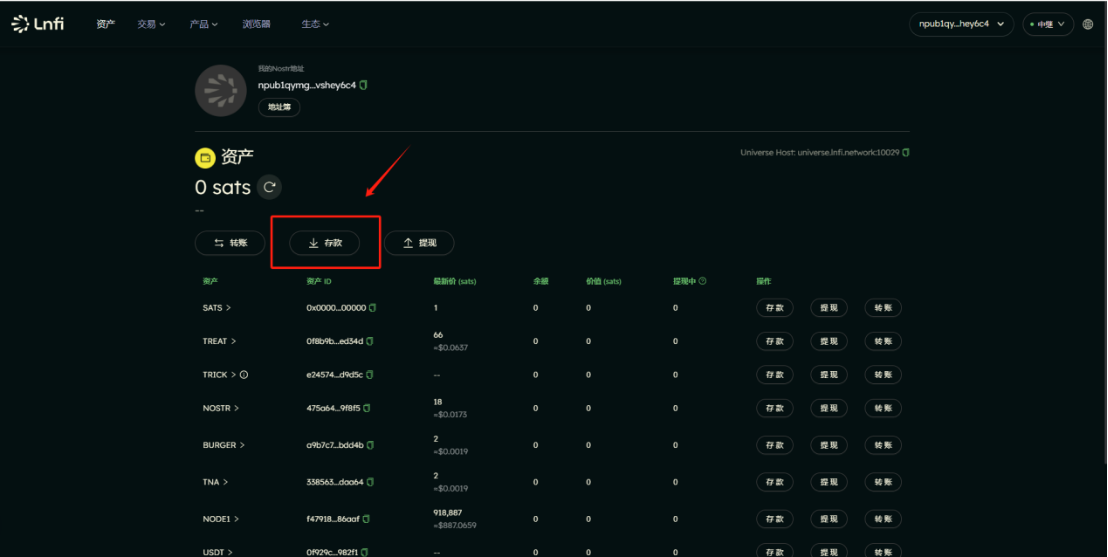Open the npub1qy...hey6c4 account dropdown

[961, 24]
